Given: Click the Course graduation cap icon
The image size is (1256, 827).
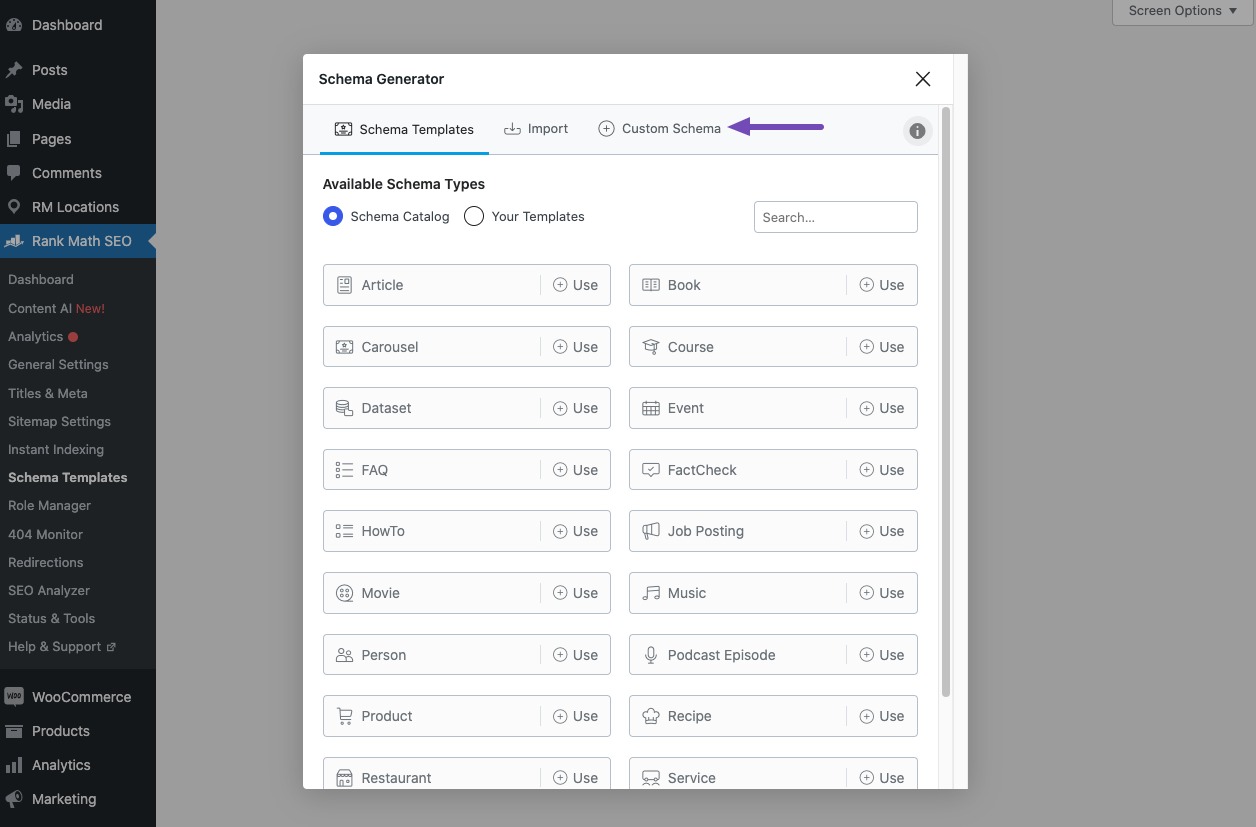Looking at the screenshot, I should (x=650, y=347).
